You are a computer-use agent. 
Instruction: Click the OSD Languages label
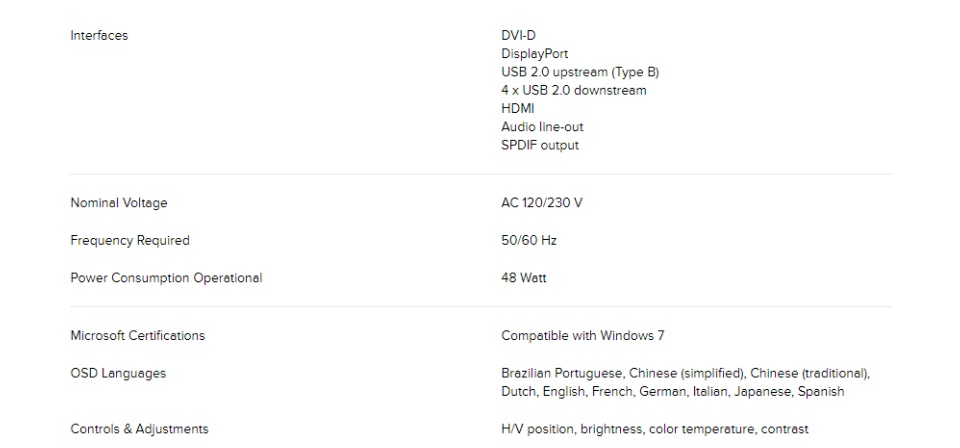pyautogui.click(x=118, y=373)
